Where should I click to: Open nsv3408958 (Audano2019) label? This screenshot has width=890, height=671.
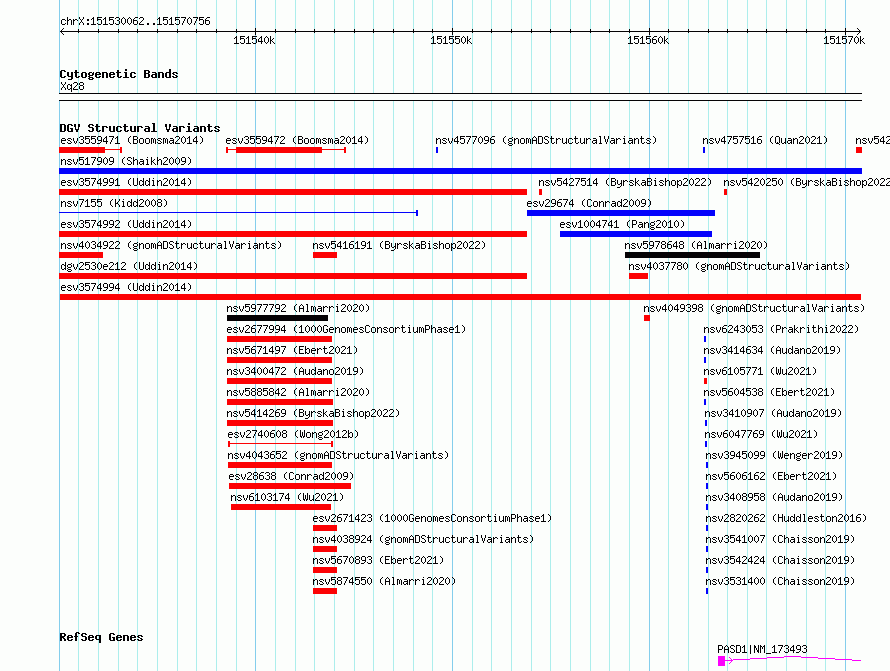[x=774, y=497]
